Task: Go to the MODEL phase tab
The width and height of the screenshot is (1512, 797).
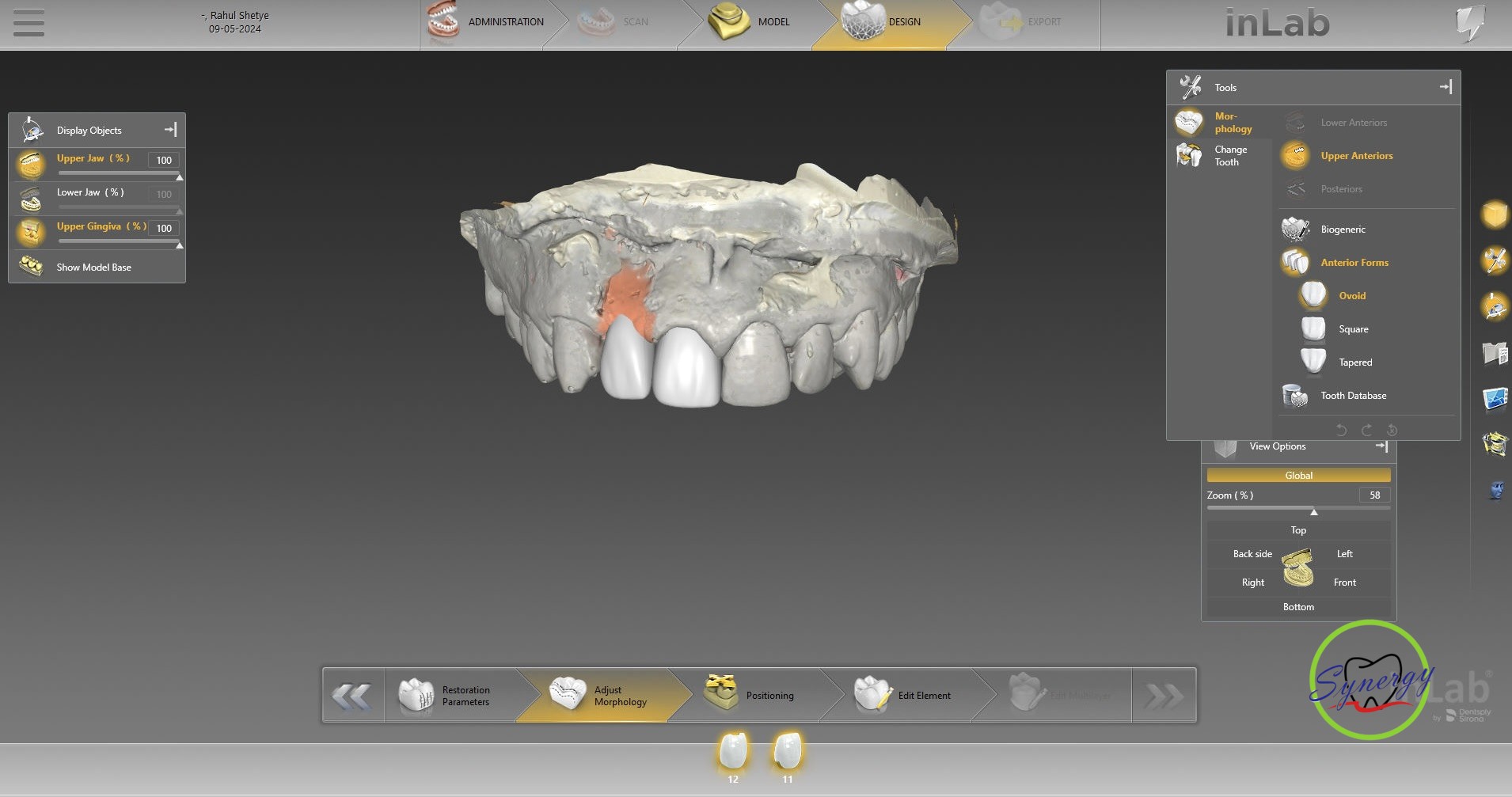Action: [x=748, y=22]
